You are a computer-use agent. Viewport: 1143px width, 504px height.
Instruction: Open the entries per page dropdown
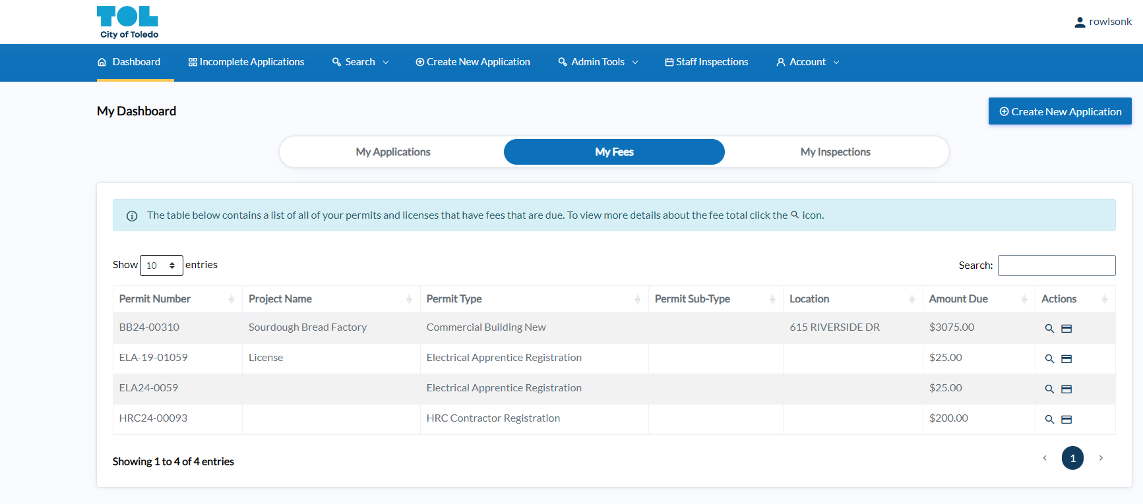pos(161,266)
